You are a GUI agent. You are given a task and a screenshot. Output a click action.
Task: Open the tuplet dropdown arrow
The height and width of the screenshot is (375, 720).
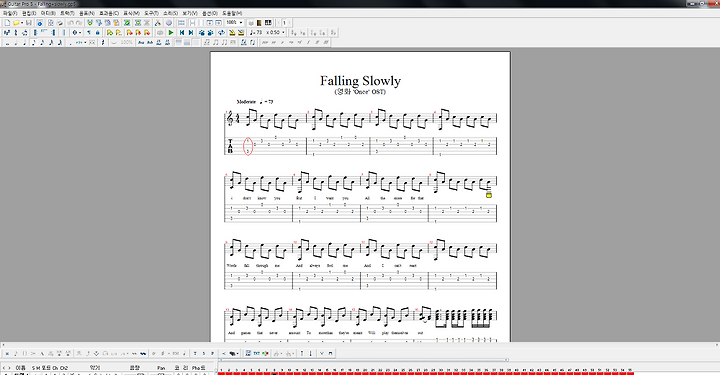point(85,42)
